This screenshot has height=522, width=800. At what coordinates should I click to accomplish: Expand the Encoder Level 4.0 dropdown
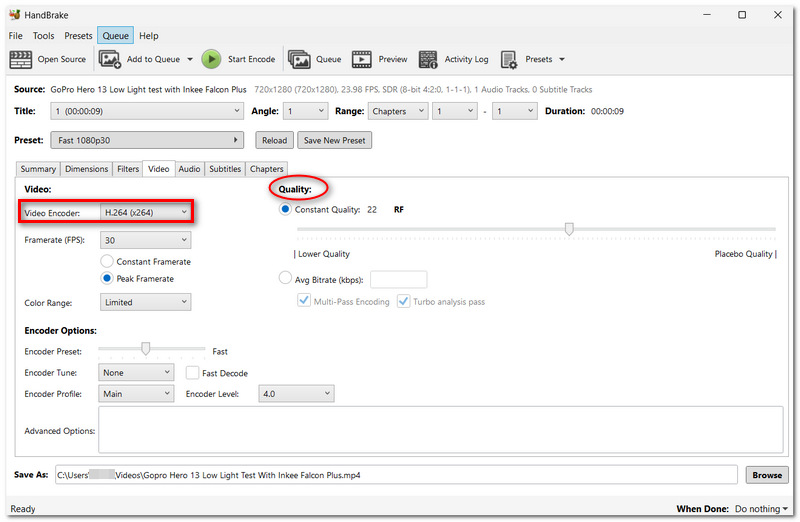(x=296, y=393)
